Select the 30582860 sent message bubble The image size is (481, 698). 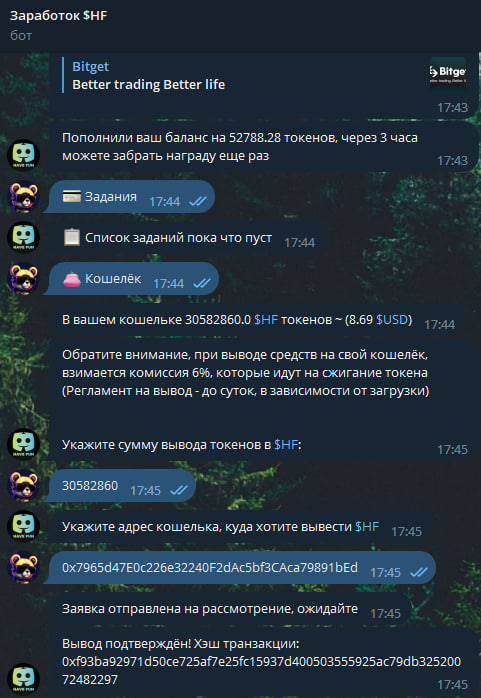120,486
